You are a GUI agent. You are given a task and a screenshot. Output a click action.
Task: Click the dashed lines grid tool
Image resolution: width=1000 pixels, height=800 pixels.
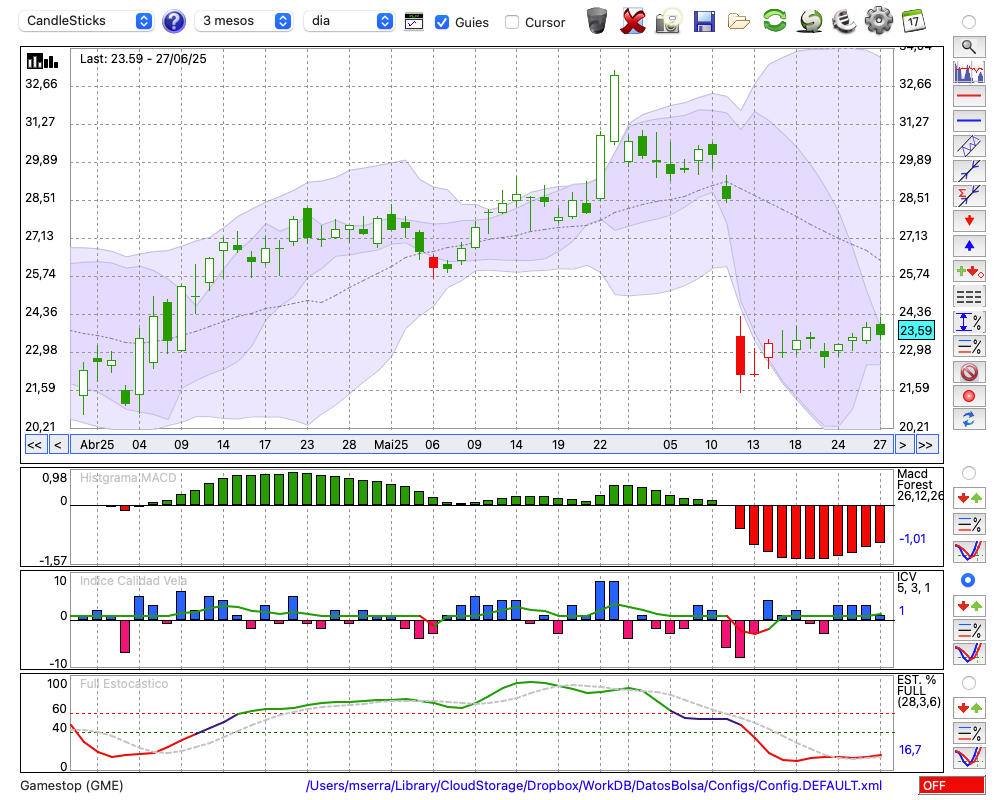point(969,296)
